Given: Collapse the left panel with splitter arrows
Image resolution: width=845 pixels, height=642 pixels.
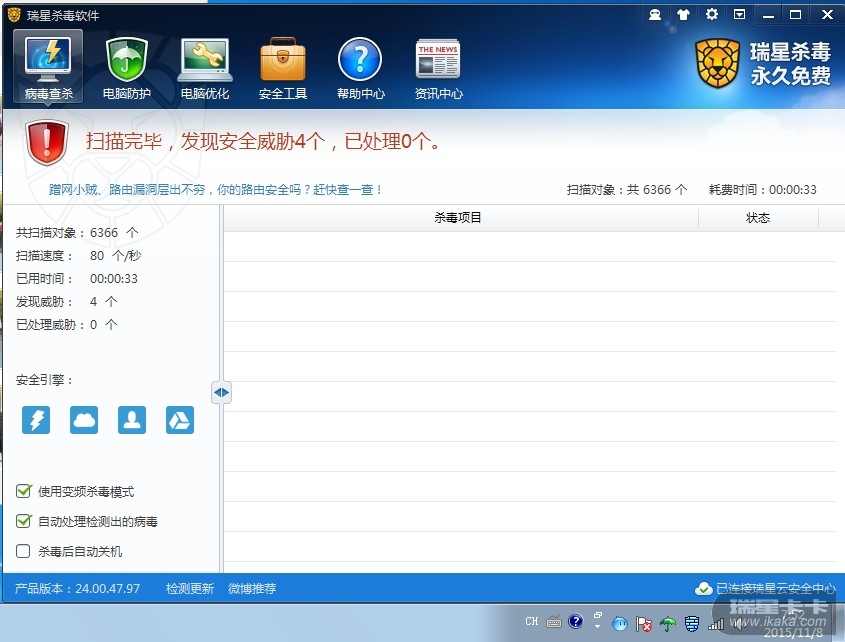Looking at the screenshot, I should (221, 392).
